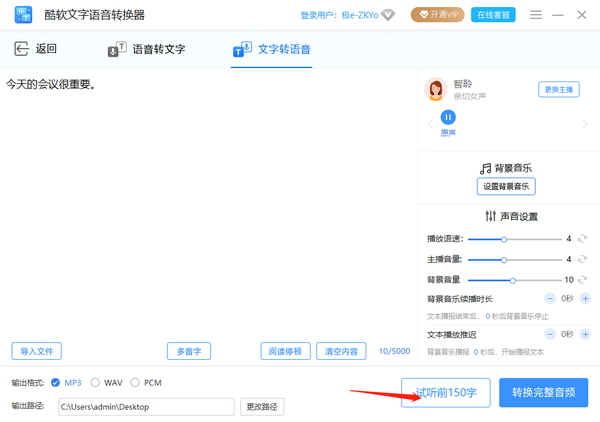600x422 pixels.
Task: Click 转换完整音频 button
Action: [x=543, y=393]
